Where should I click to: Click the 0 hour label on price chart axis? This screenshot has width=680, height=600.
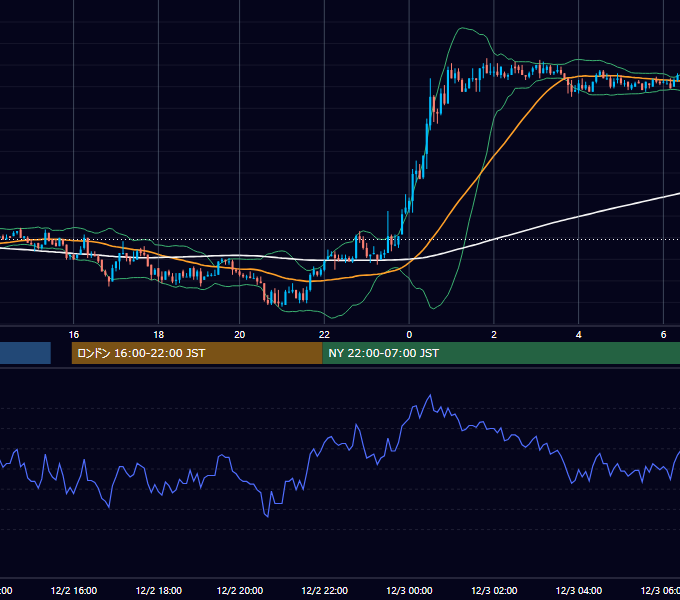coord(409,335)
